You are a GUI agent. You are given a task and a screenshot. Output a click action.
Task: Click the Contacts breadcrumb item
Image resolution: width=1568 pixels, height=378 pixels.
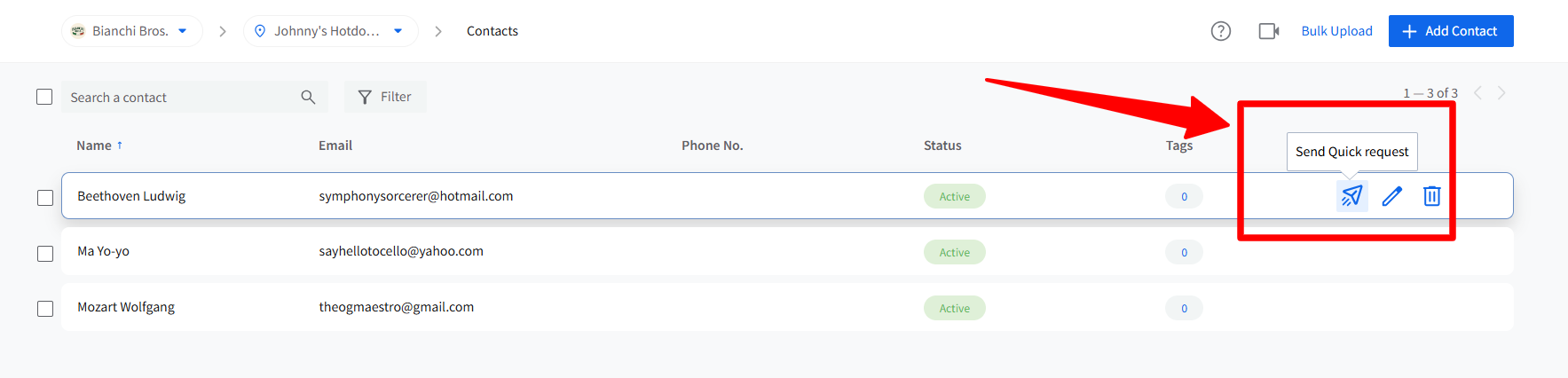coord(492,31)
